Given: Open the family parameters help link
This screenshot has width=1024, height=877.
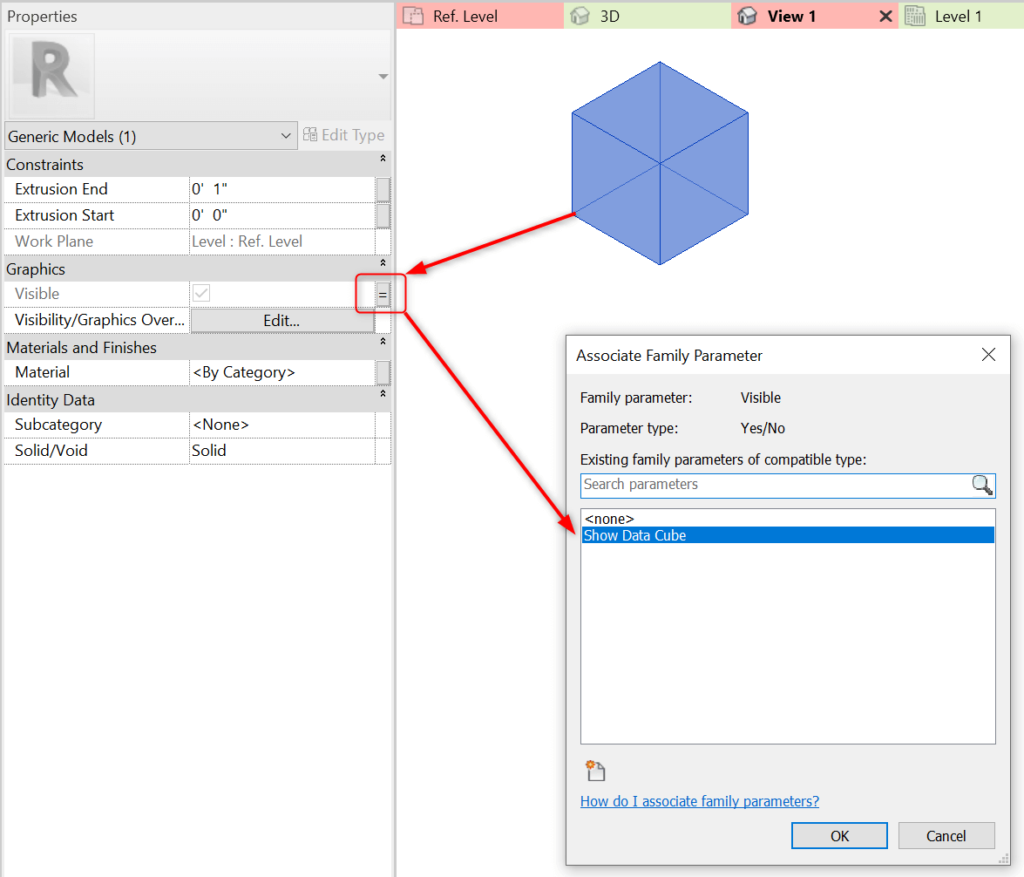Looking at the screenshot, I should pos(699,801).
